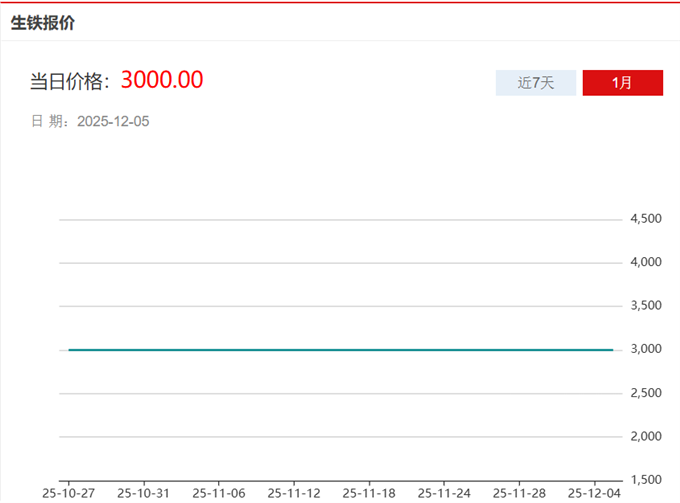Click the 25-10-27 x-axis date label
Screen dimensions: 680x503
69,493
